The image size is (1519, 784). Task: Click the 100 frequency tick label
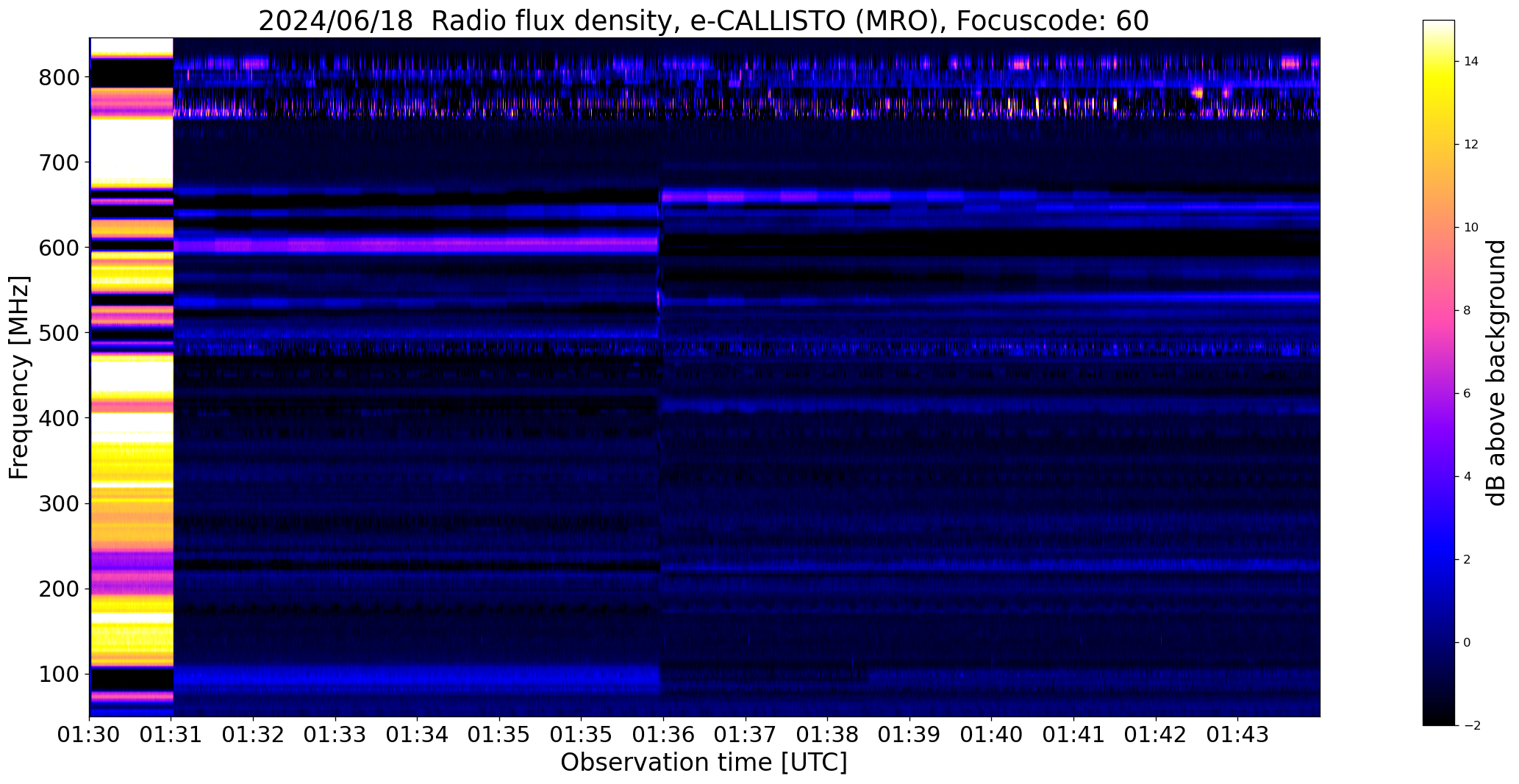click(60, 674)
